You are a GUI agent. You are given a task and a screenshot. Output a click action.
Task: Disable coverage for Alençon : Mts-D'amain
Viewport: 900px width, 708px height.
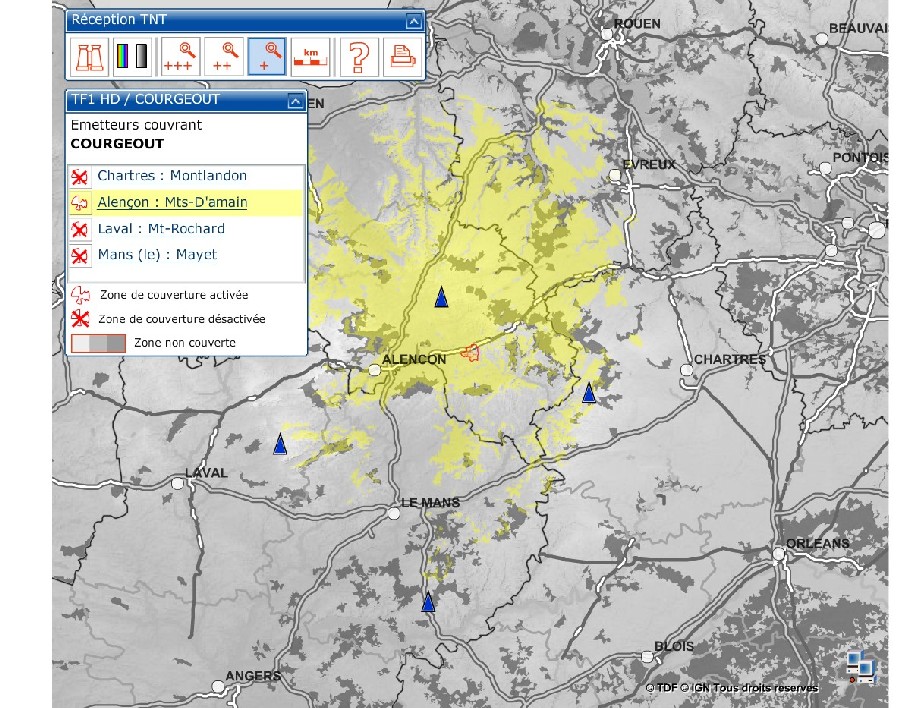pyautogui.click(x=80, y=203)
